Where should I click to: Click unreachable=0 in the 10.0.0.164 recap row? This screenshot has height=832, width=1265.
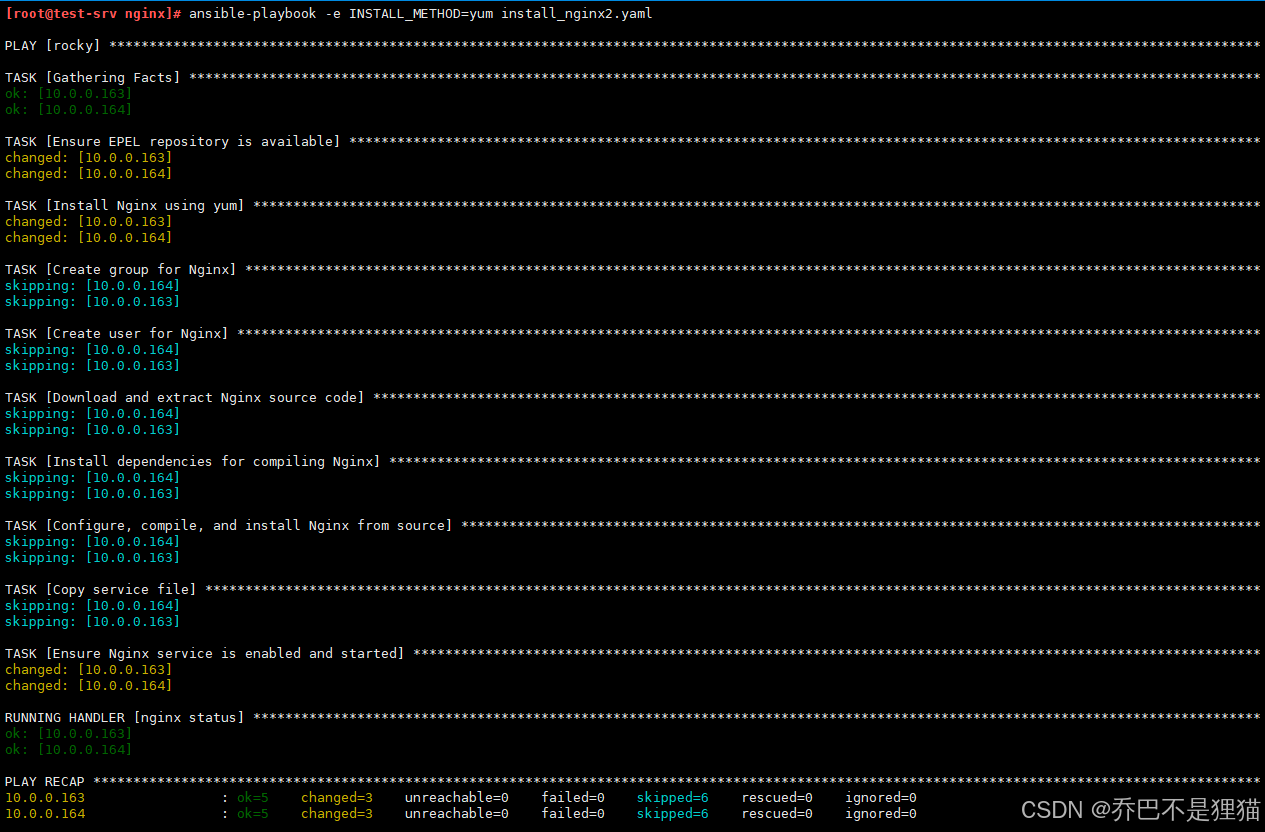tap(457, 814)
